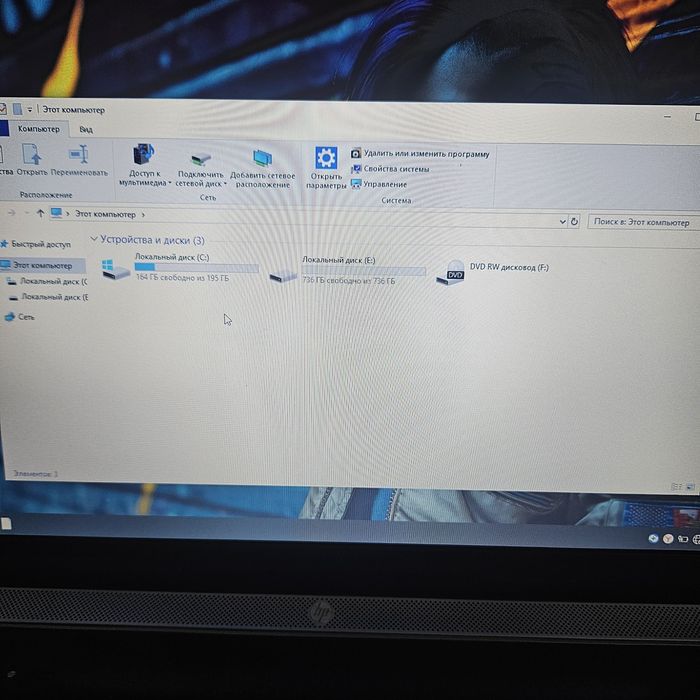Viewport: 700px width, 700px height.
Task: Collapse Устройства и диски group
Action: pyautogui.click(x=94, y=239)
